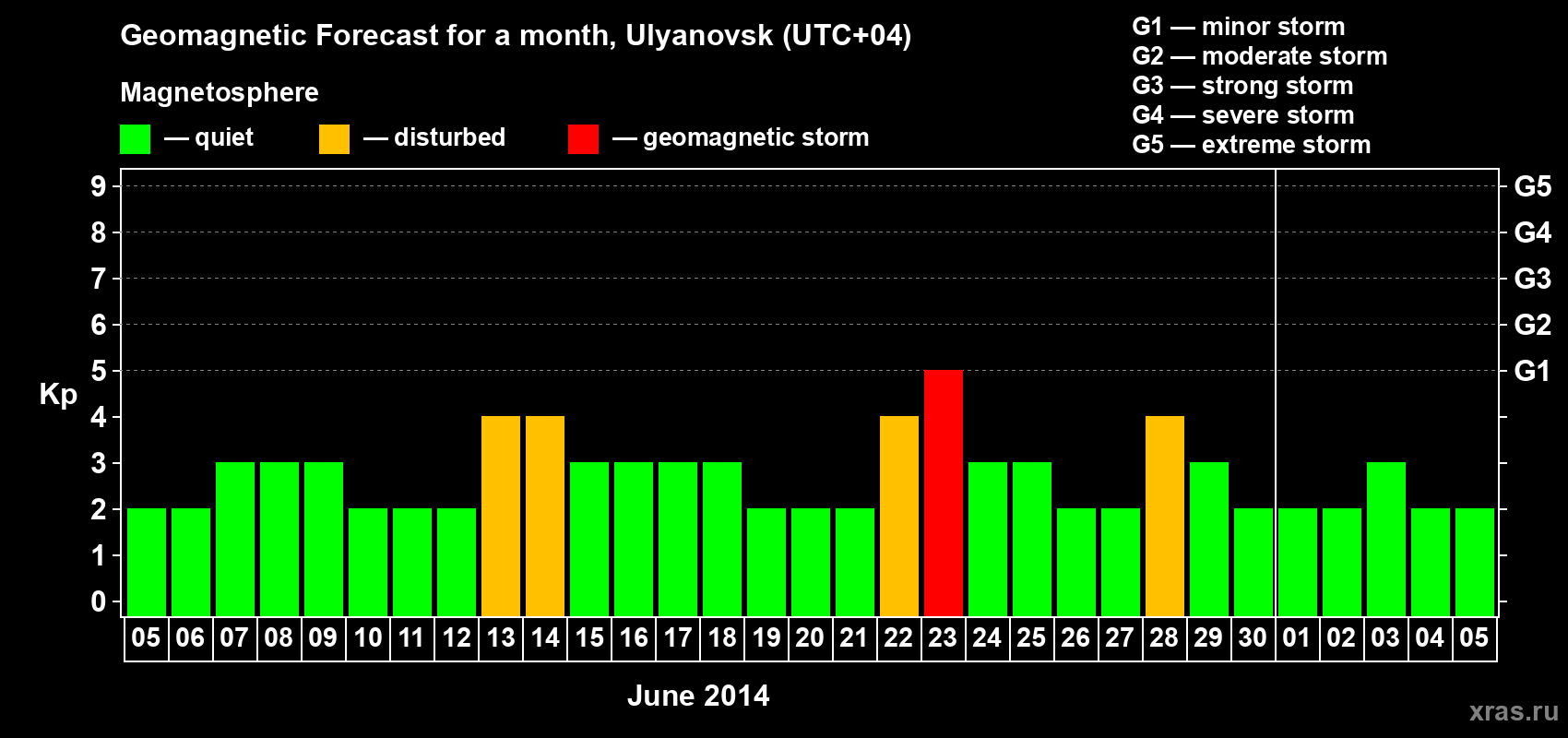Click Kp axis value '5'

[99, 371]
